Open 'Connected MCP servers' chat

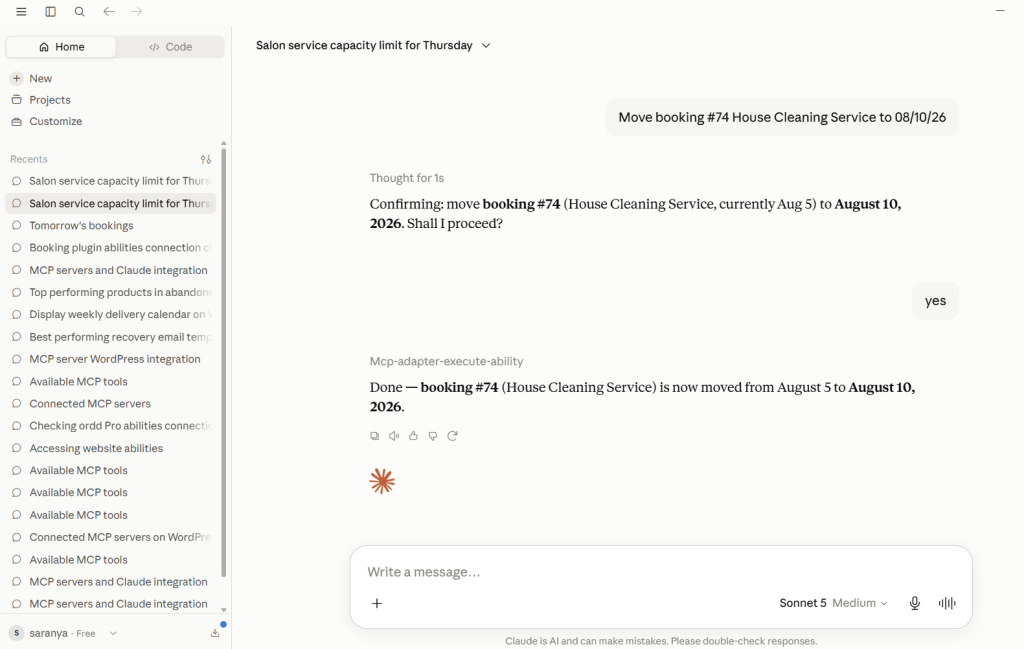click(111, 404)
